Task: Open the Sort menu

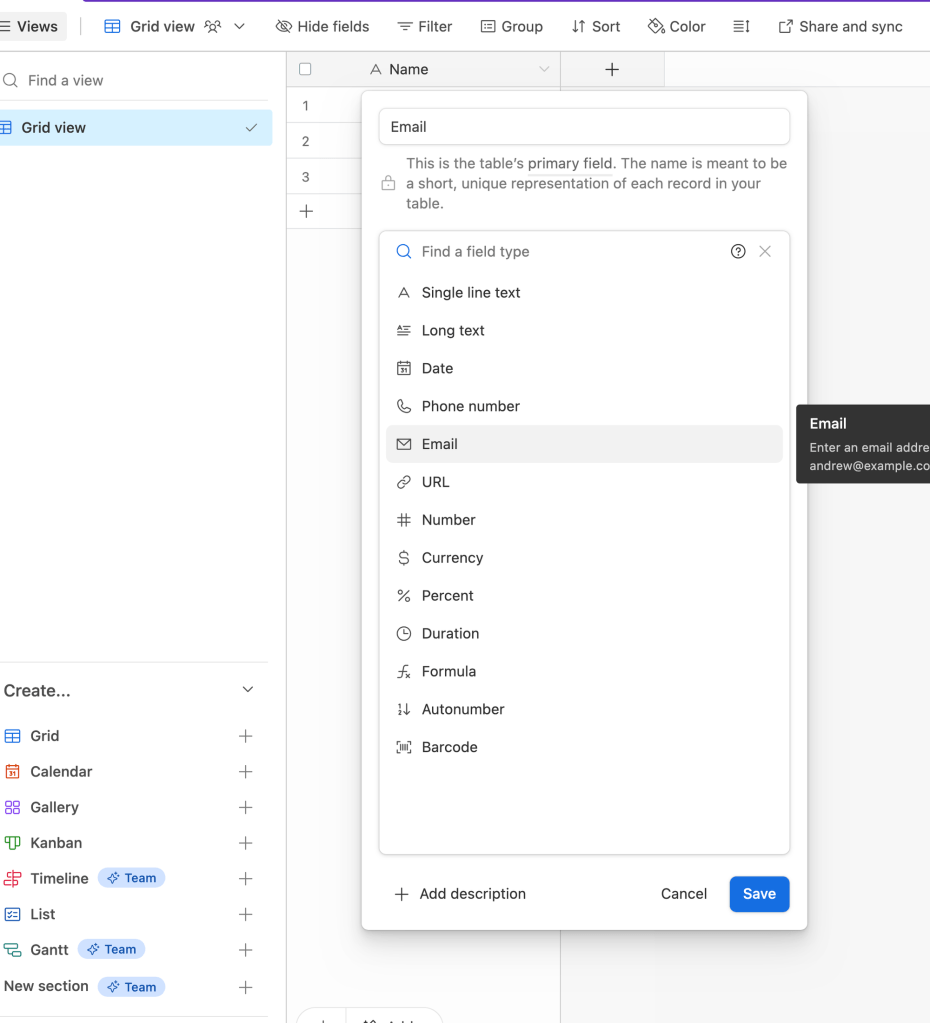Action: [595, 26]
